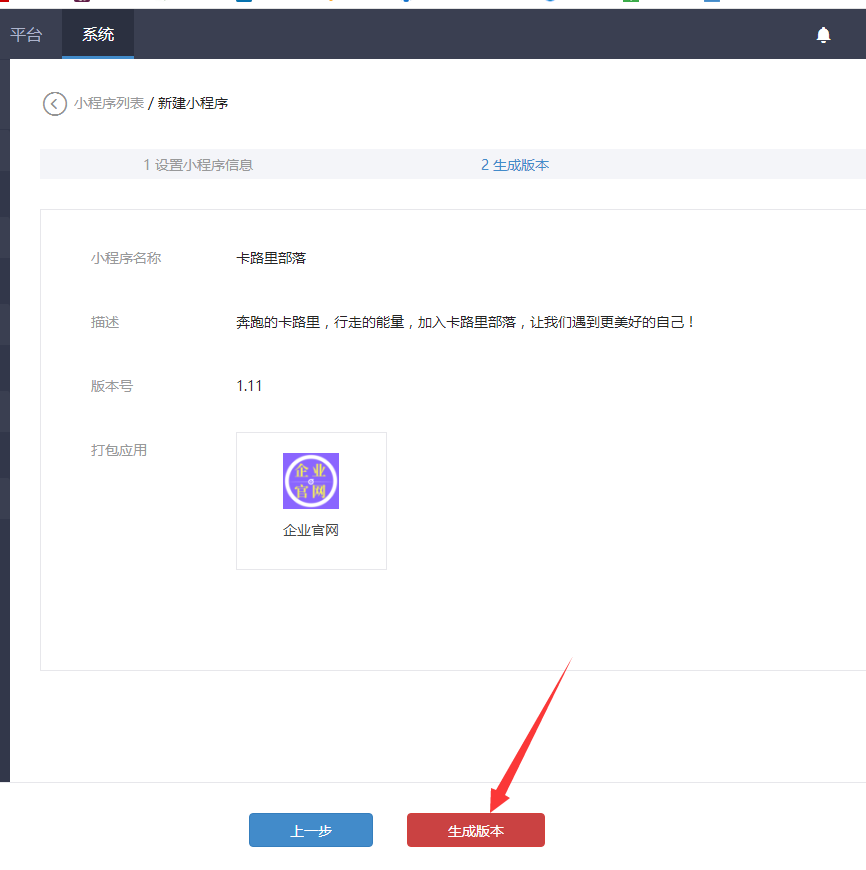Click the 小程序名称 field label
866x870 pixels.
tap(126, 258)
